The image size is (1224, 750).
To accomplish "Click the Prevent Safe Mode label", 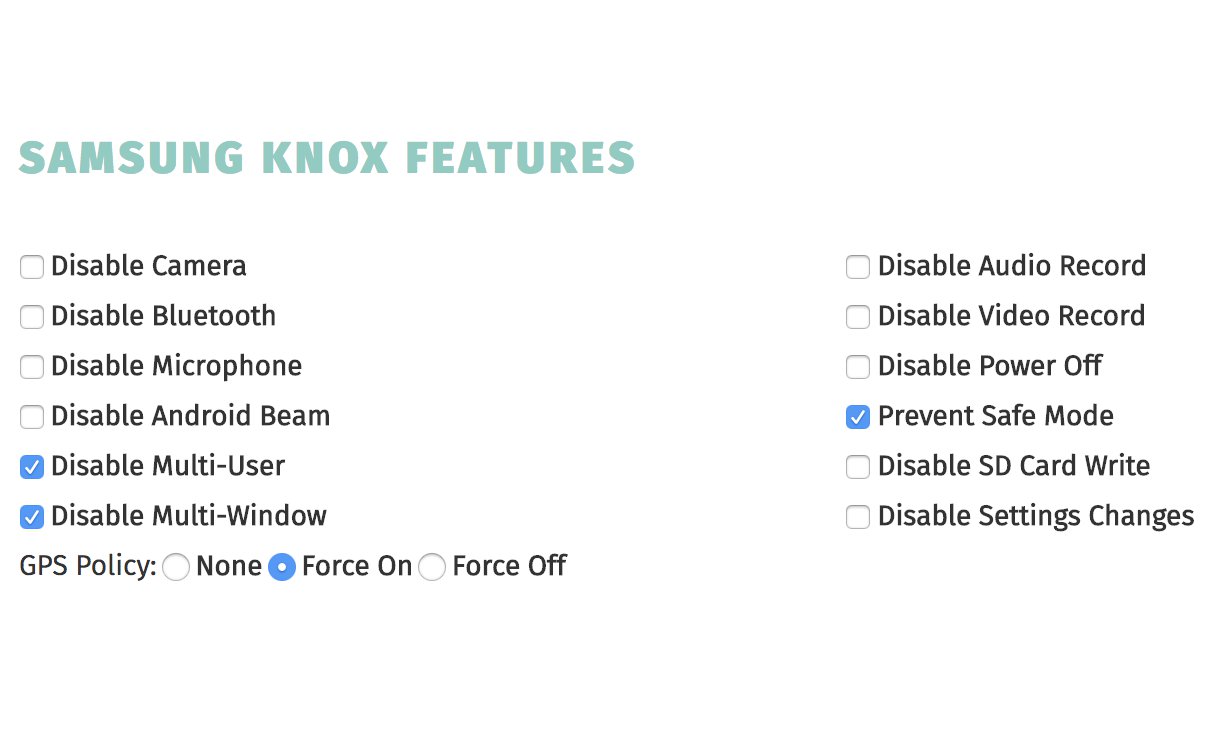I will pos(995,416).
